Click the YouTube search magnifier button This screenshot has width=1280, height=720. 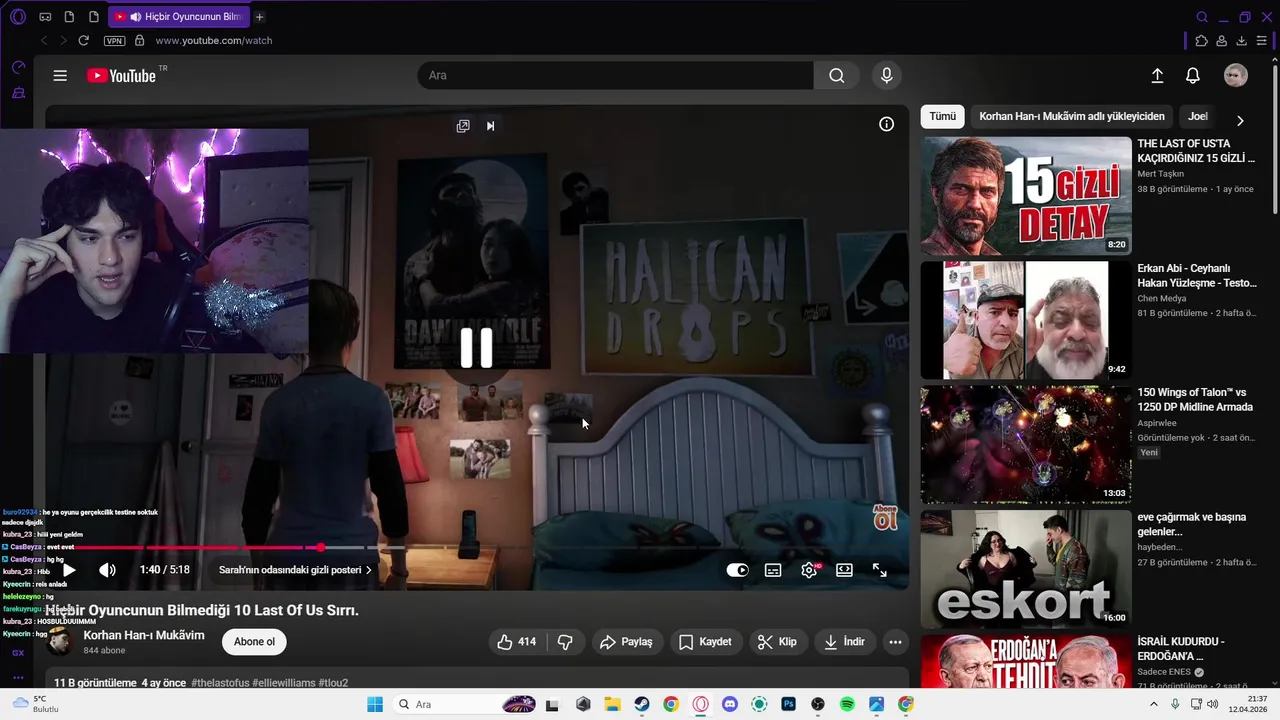click(837, 75)
